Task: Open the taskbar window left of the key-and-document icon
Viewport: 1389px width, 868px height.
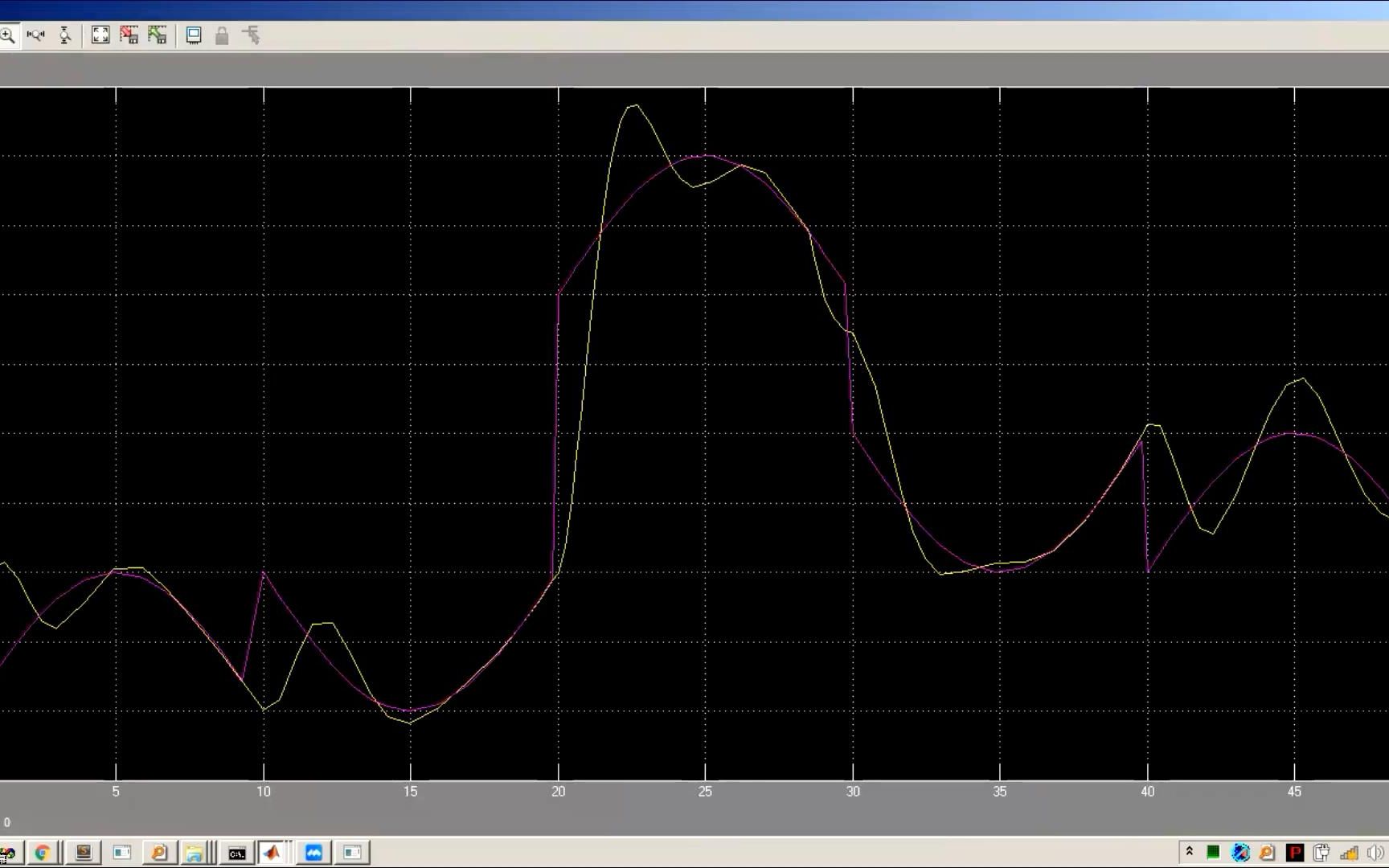Action: (x=122, y=853)
